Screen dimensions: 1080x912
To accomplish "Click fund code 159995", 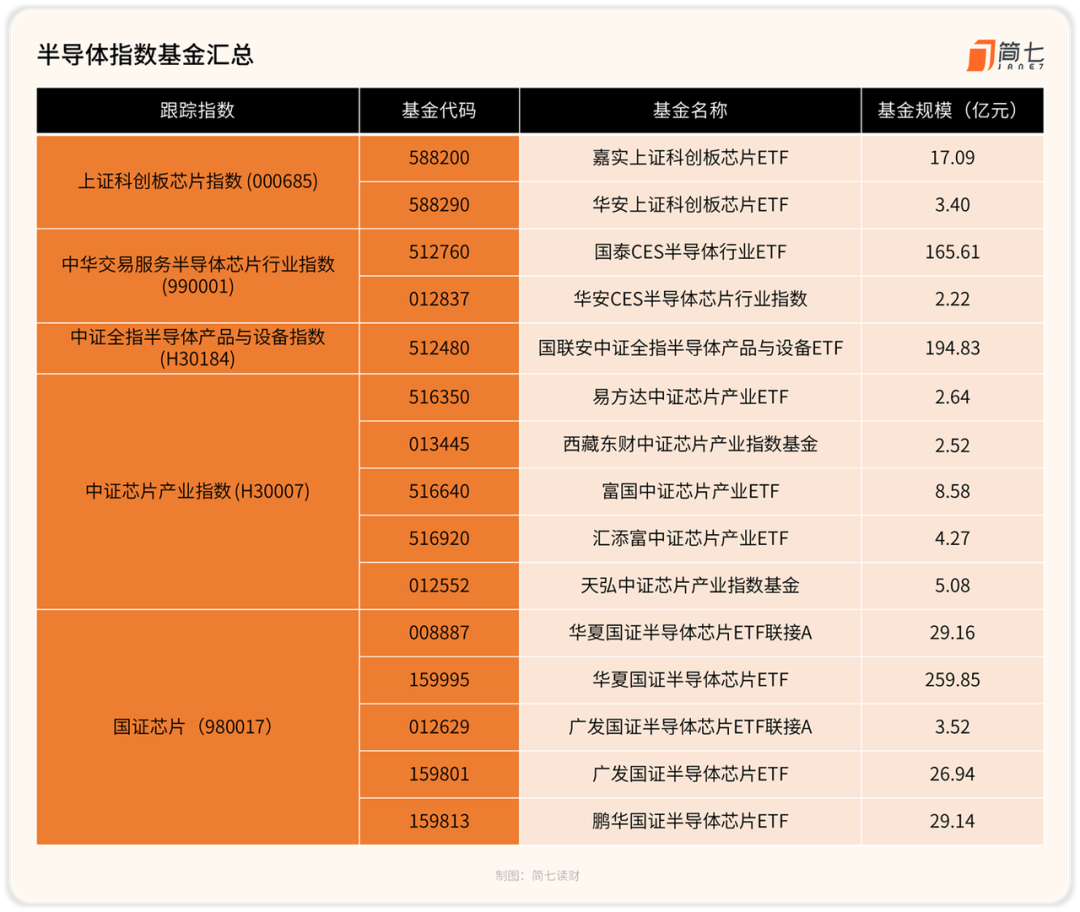I will pos(439,681).
